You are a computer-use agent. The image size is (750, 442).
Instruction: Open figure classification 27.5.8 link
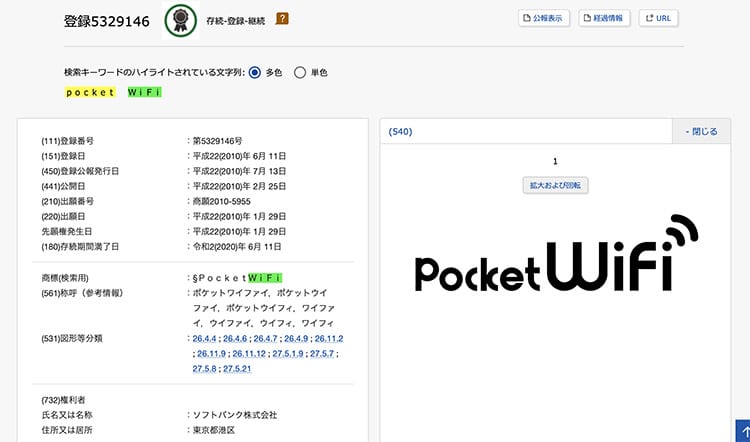coord(204,369)
